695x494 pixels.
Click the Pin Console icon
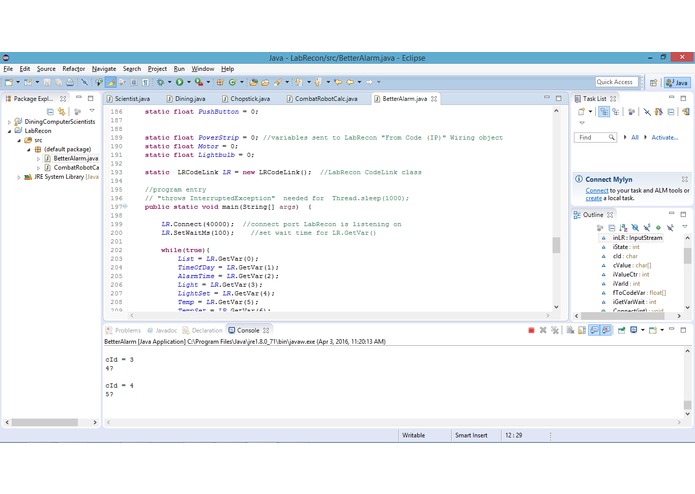click(x=621, y=330)
